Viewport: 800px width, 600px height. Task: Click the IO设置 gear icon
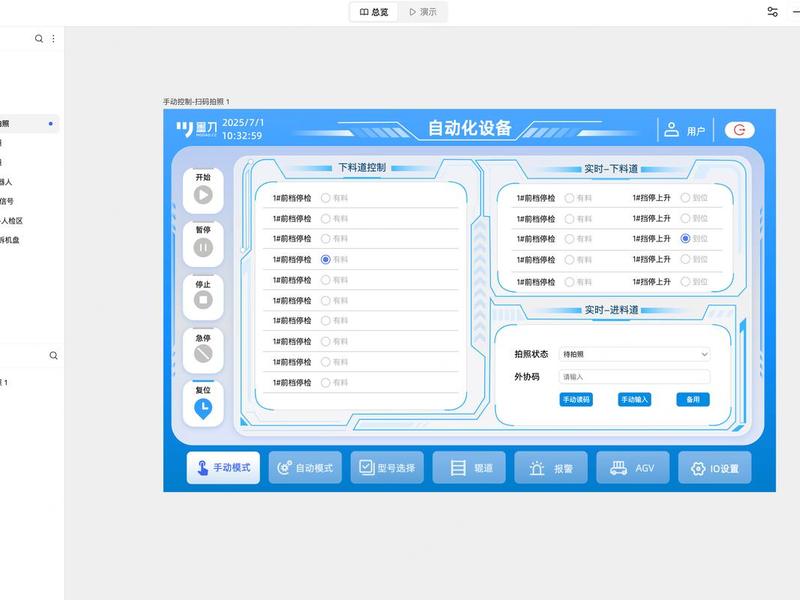click(697, 468)
